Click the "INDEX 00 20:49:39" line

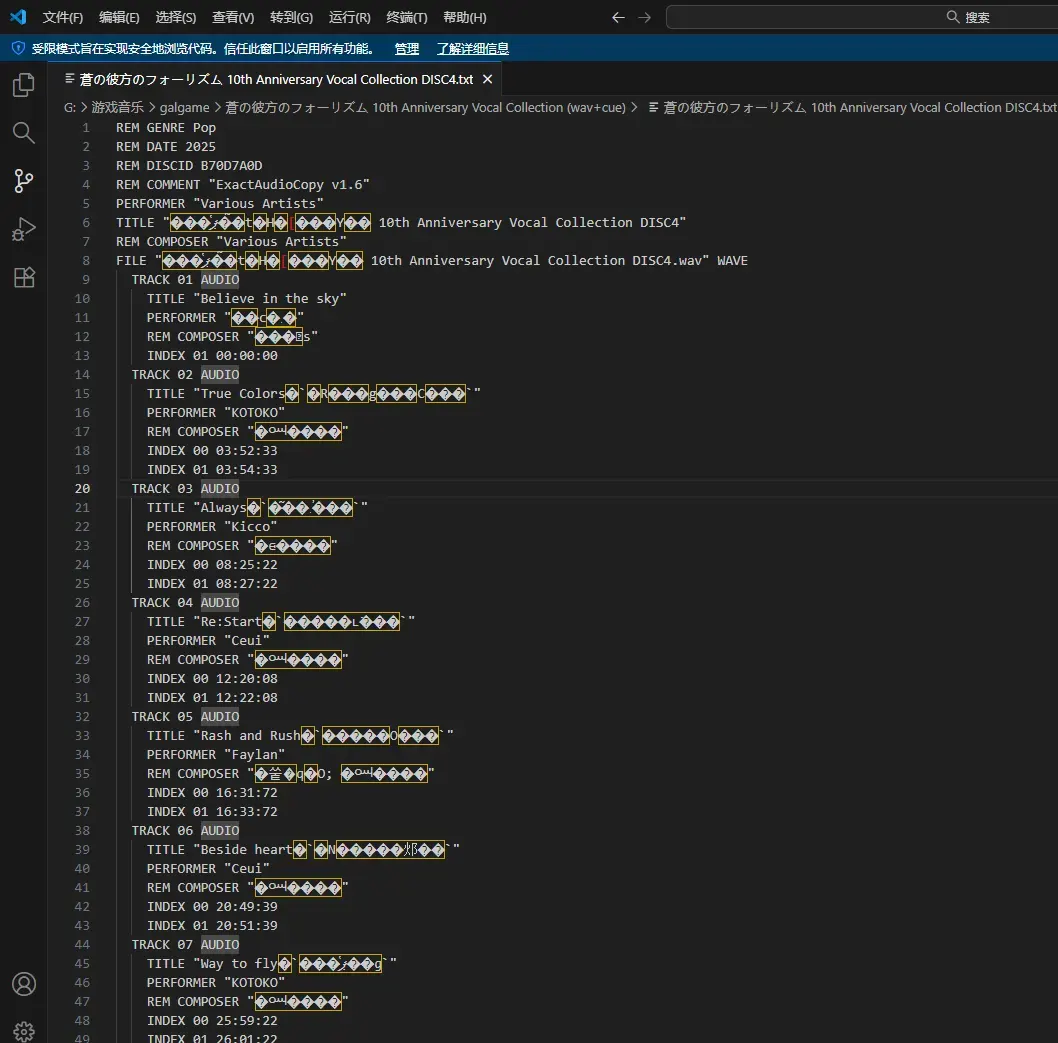coord(212,907)
